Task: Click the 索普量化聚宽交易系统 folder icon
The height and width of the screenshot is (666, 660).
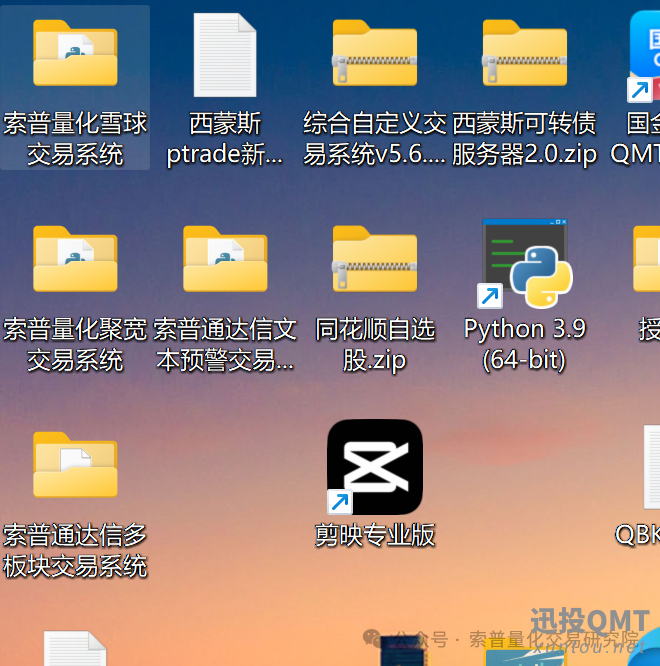Action: point(75,259)
